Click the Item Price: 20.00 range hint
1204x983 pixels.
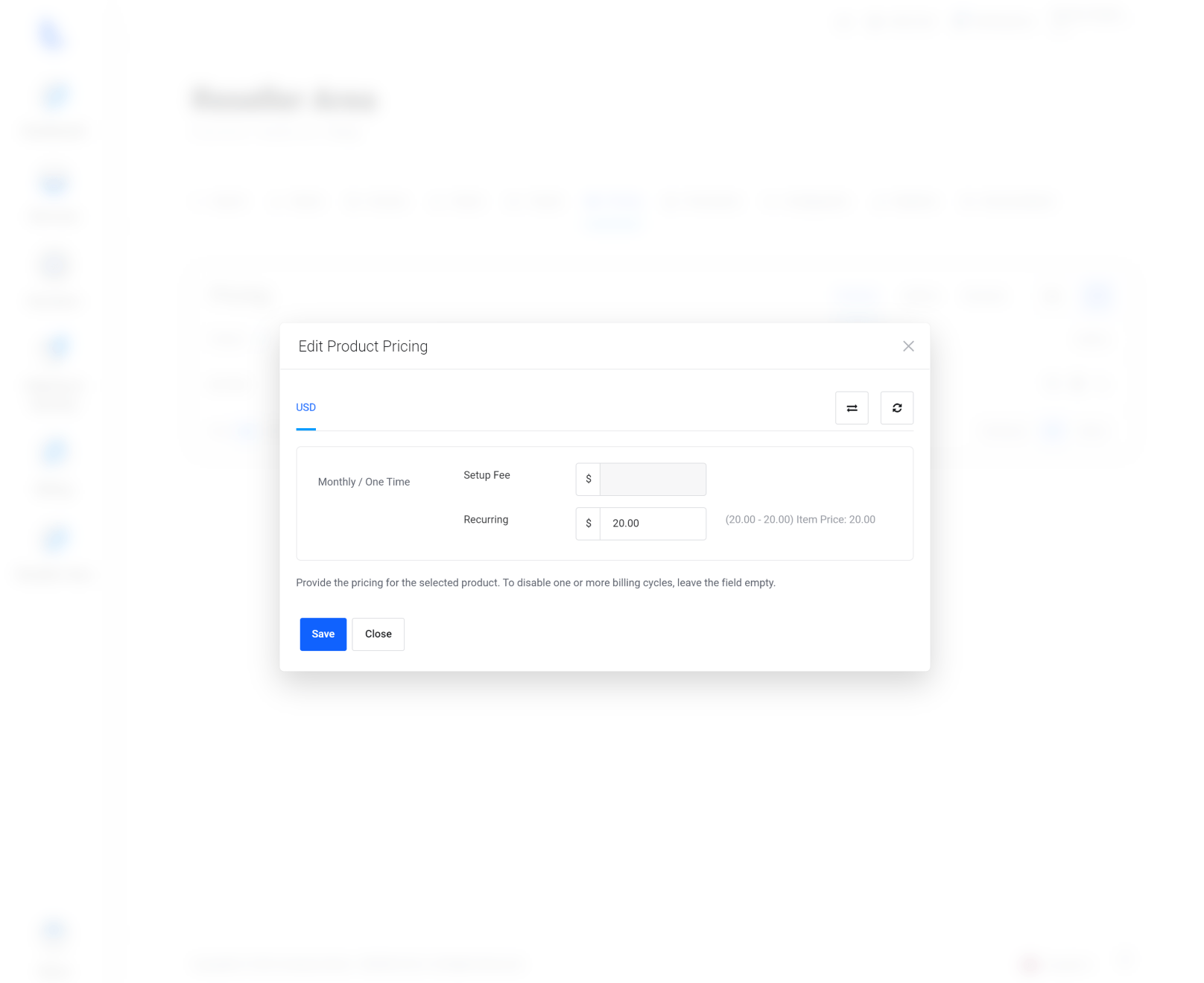[x=800, y=520]
